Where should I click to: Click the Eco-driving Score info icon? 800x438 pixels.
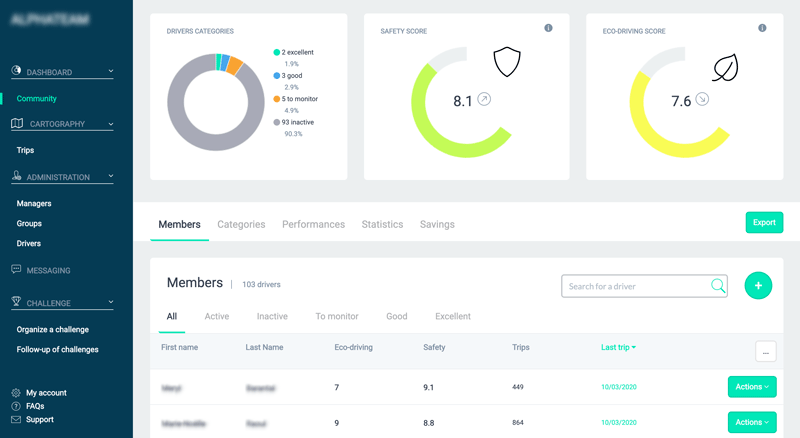[763, 28]
